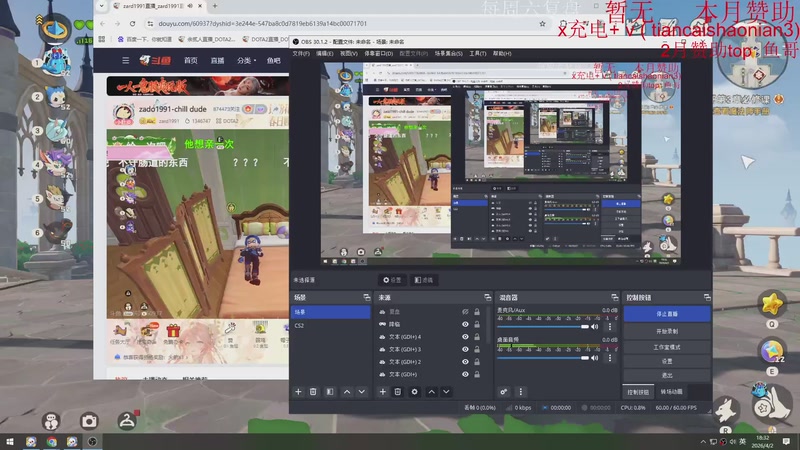This screenshot has width=800, height=450.
Task: Toggle lock on 文本 (GDI+) 2 source
Action: pyautogui.click(x=477, y=362)
